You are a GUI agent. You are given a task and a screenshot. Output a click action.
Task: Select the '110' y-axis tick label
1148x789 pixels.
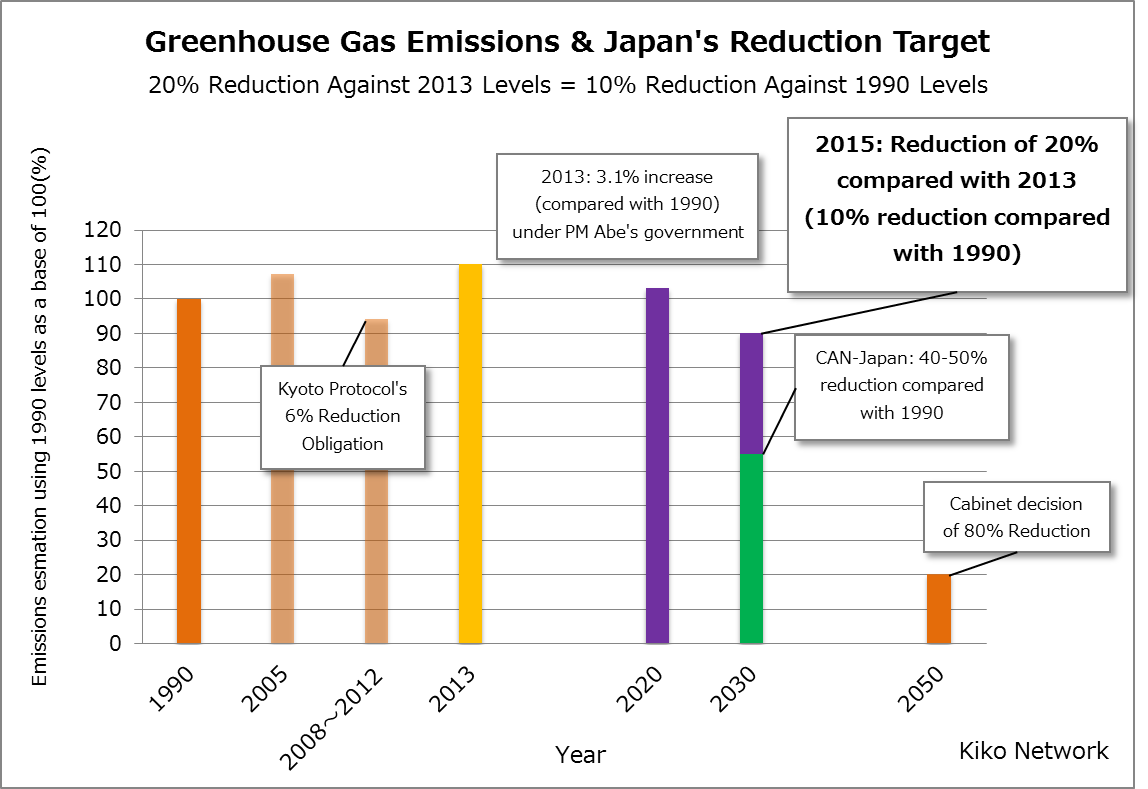click(x=102, y=264)
